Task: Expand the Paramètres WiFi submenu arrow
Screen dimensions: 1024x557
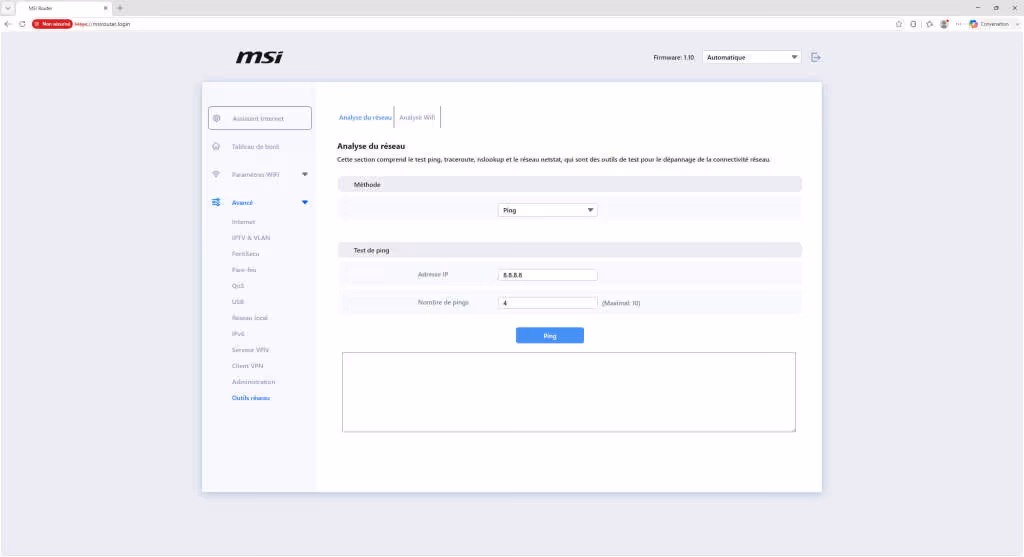Action: click(305, 174)
